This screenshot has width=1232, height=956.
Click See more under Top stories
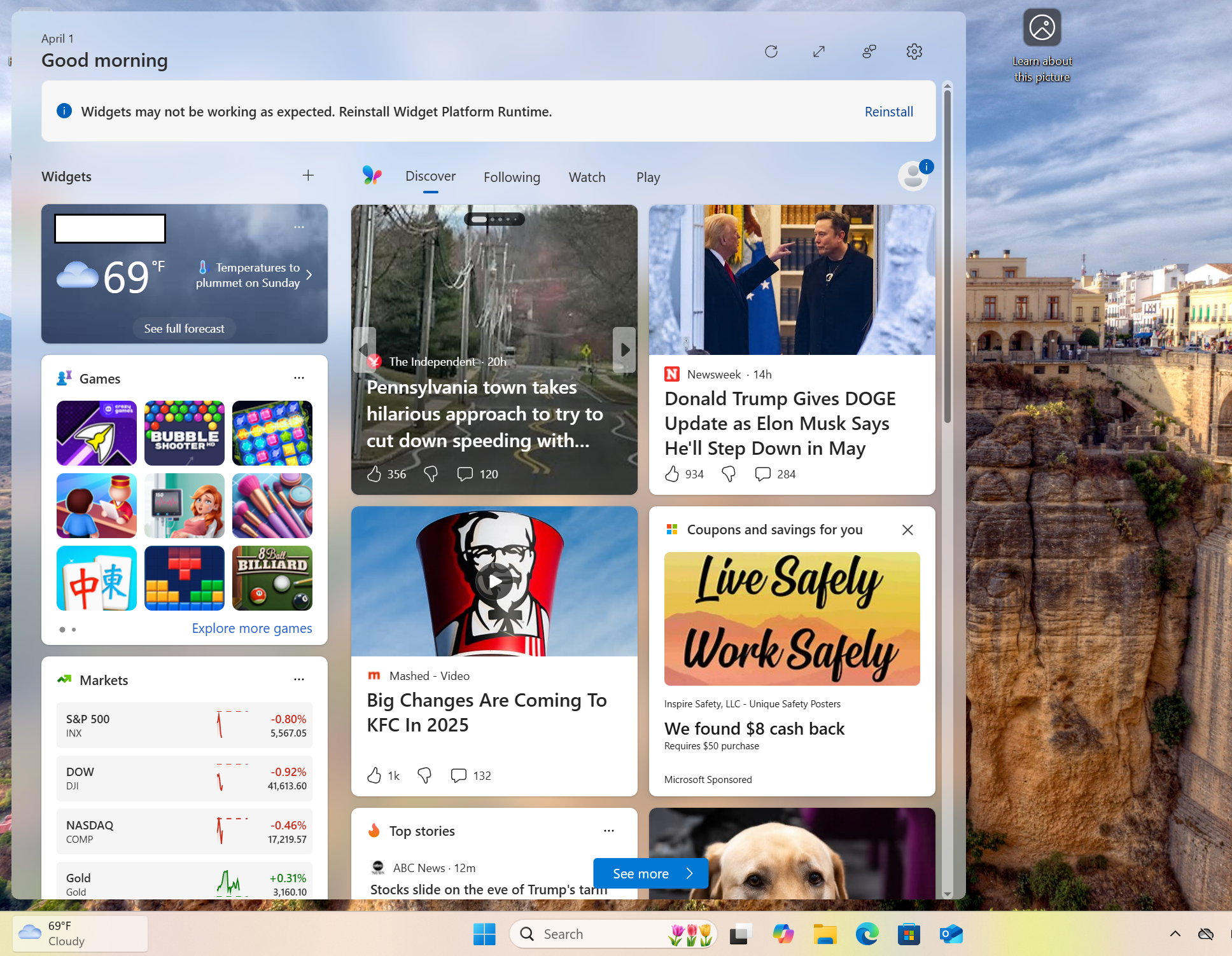(650, 873)
